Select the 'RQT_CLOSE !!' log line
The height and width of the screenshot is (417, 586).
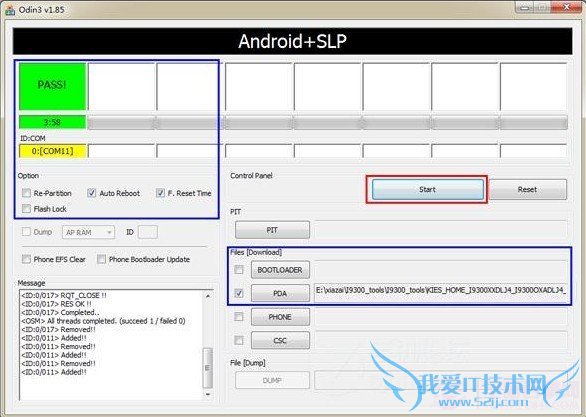point(64,295)
